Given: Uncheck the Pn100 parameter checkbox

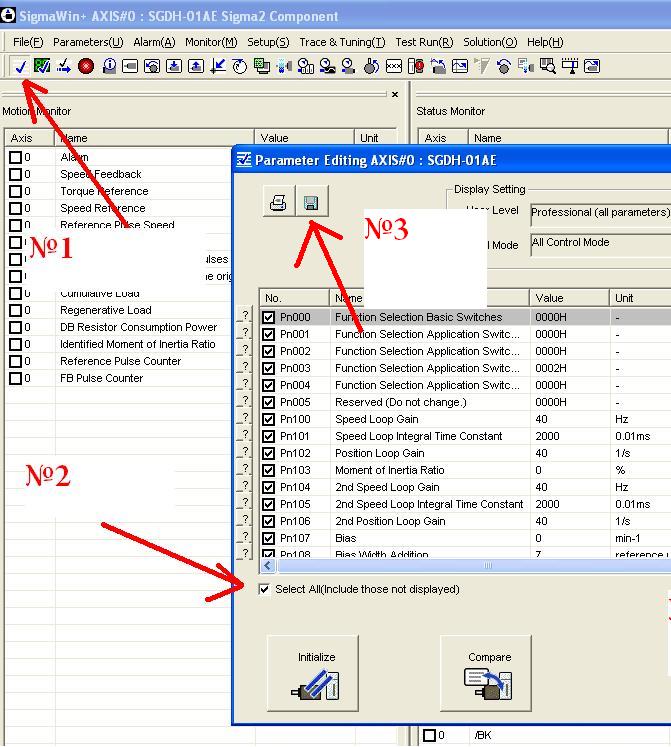Looking at the screenshot, I should [269, 419].
